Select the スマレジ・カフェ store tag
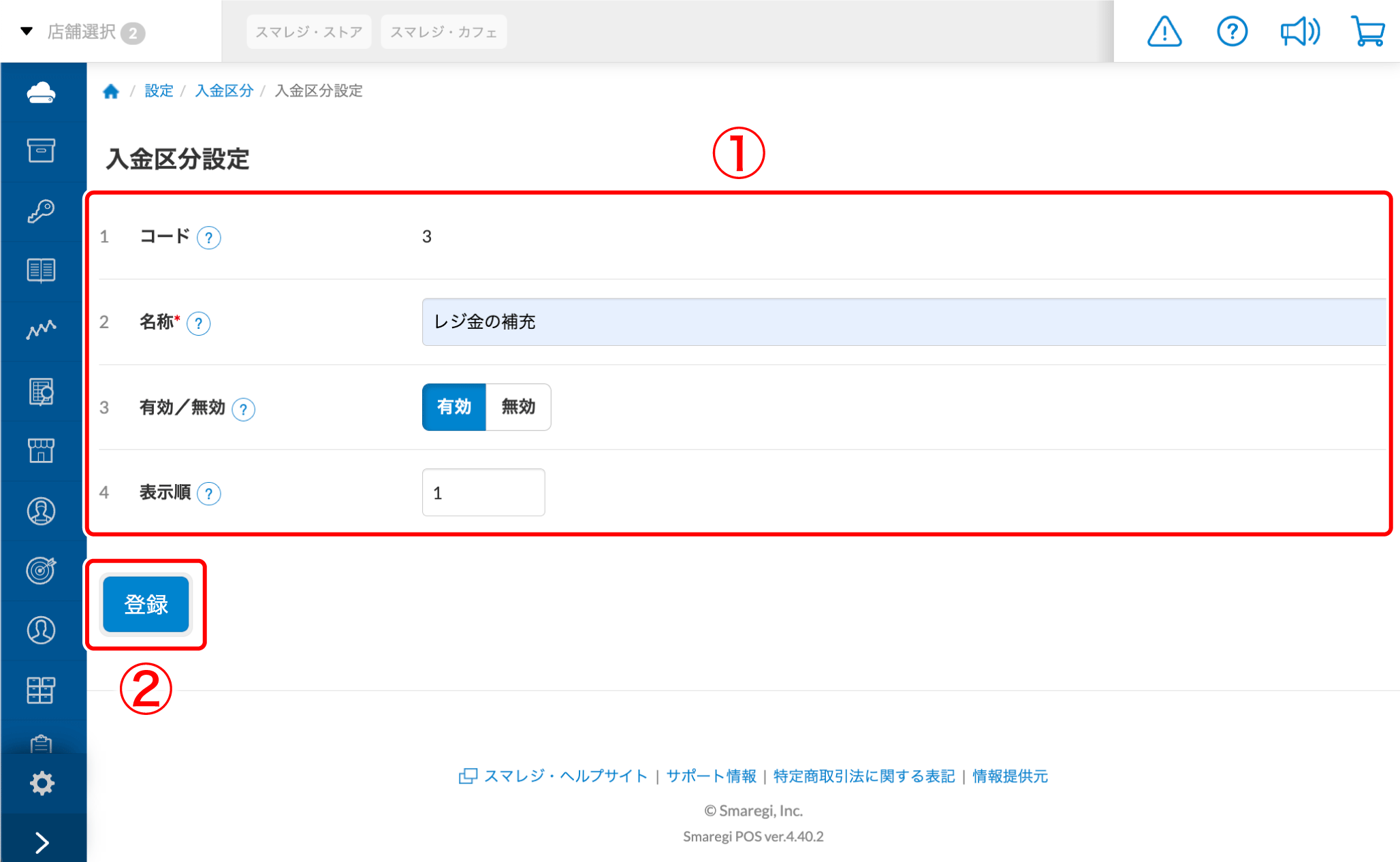The image size is (1400, 862). coord(443,32)
